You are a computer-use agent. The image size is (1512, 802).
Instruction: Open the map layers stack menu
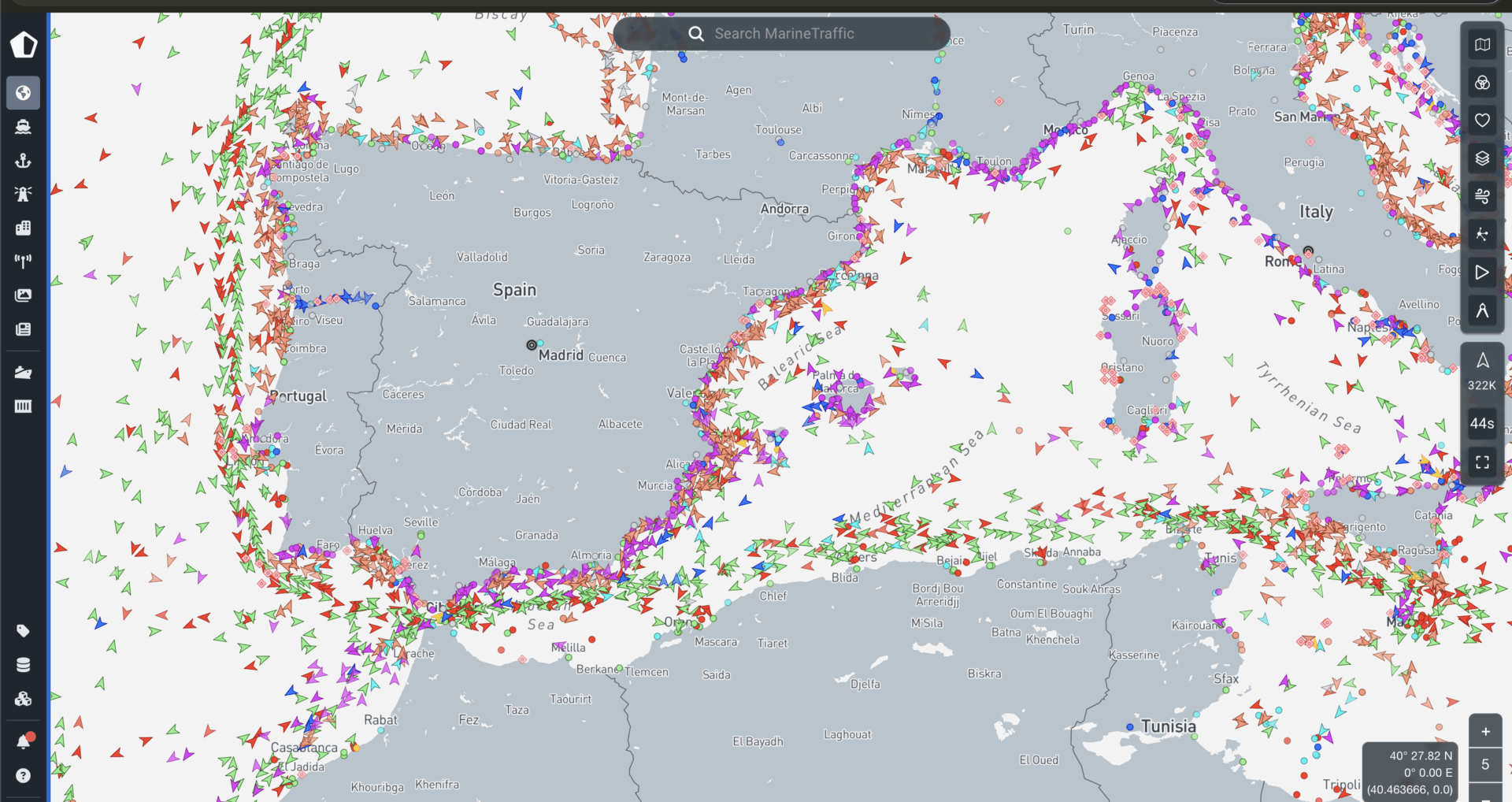pyautogui.click(x=1482, y=158)
